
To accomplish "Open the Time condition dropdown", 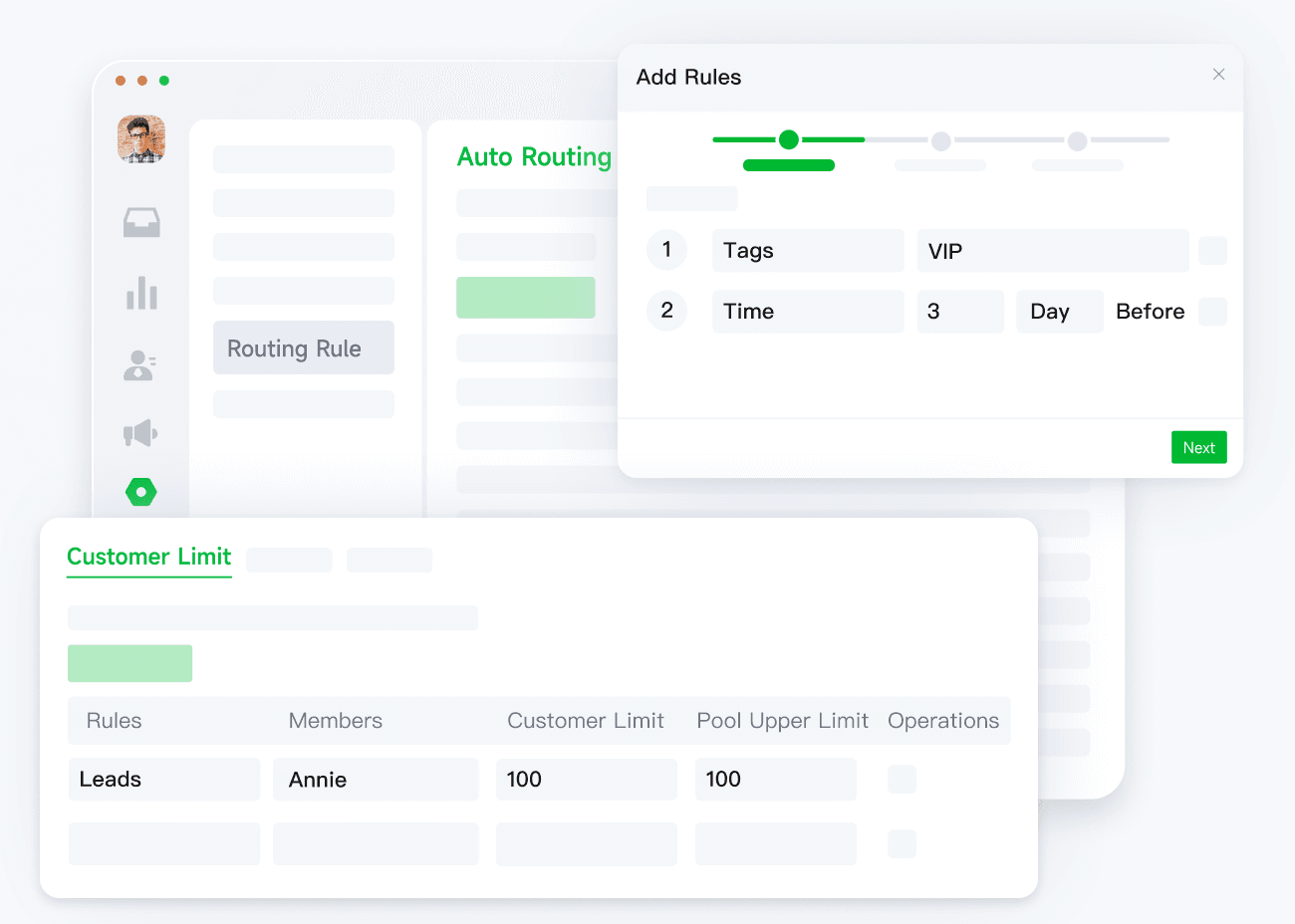I will pyautogui.click(x=808, y=312).
